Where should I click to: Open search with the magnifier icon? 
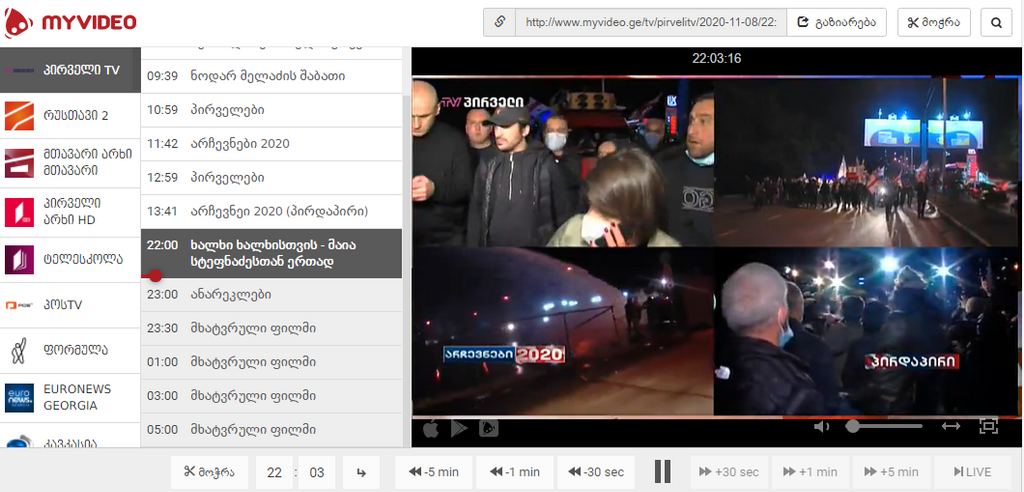click(x=996, y=22)
